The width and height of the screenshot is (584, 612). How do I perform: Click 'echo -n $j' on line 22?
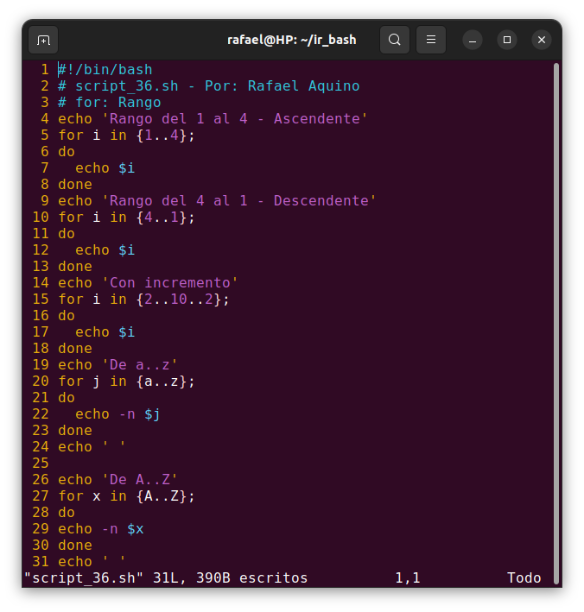pyautogui.click(x=118, y=414)
